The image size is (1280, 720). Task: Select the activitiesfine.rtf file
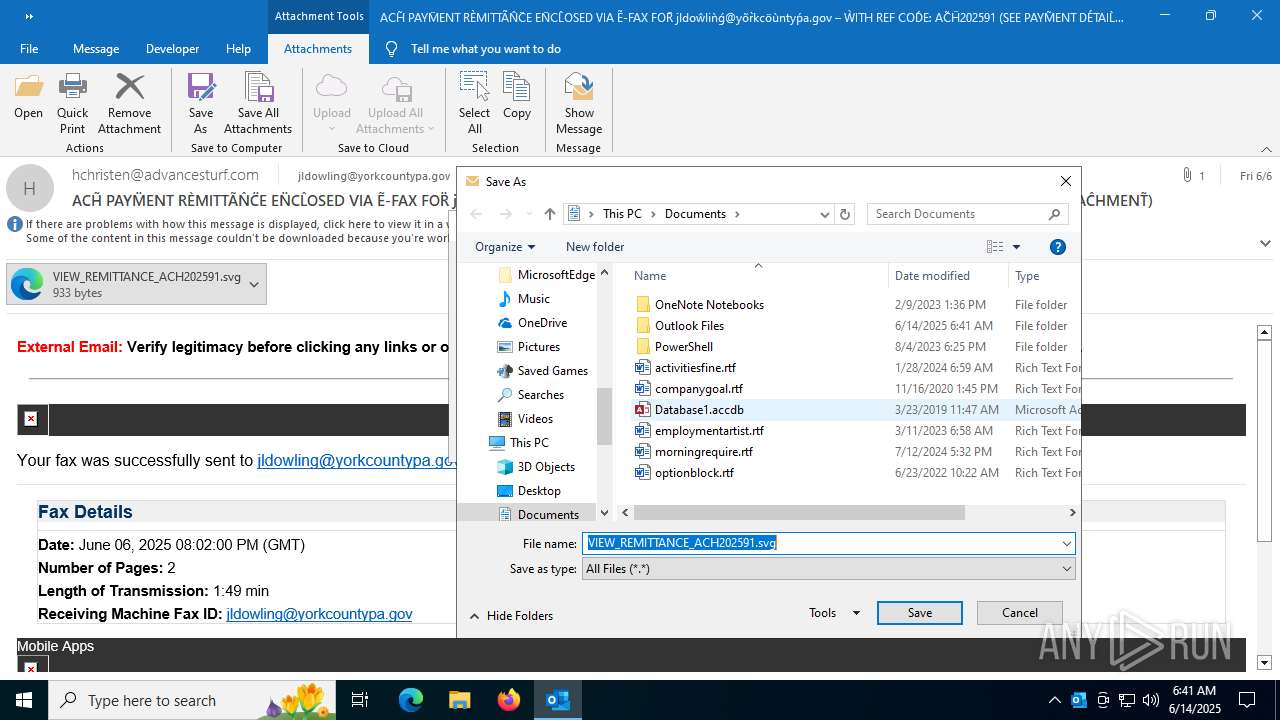tap(695, 367)
